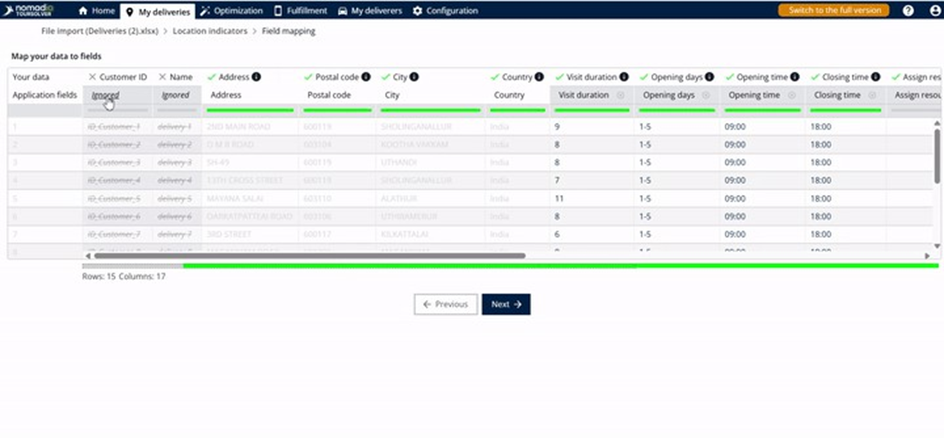Open the Opening time field dropdown
This screenshot has height=438, width=944.
(x=760, y=95)
